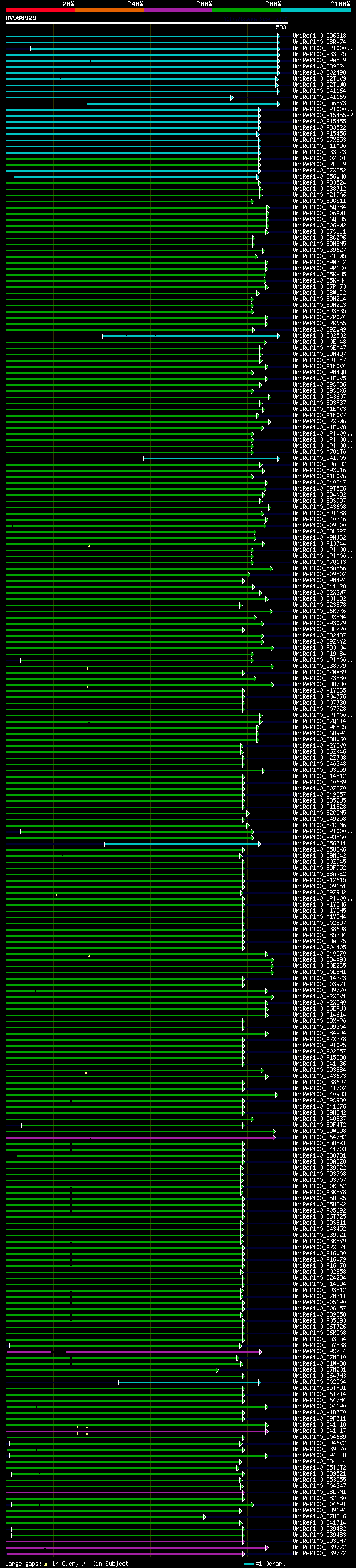The height and width of the screenshot is (1568, 356).
Task: Click label UniRef100_Q41018
Action: [319, 1424]
